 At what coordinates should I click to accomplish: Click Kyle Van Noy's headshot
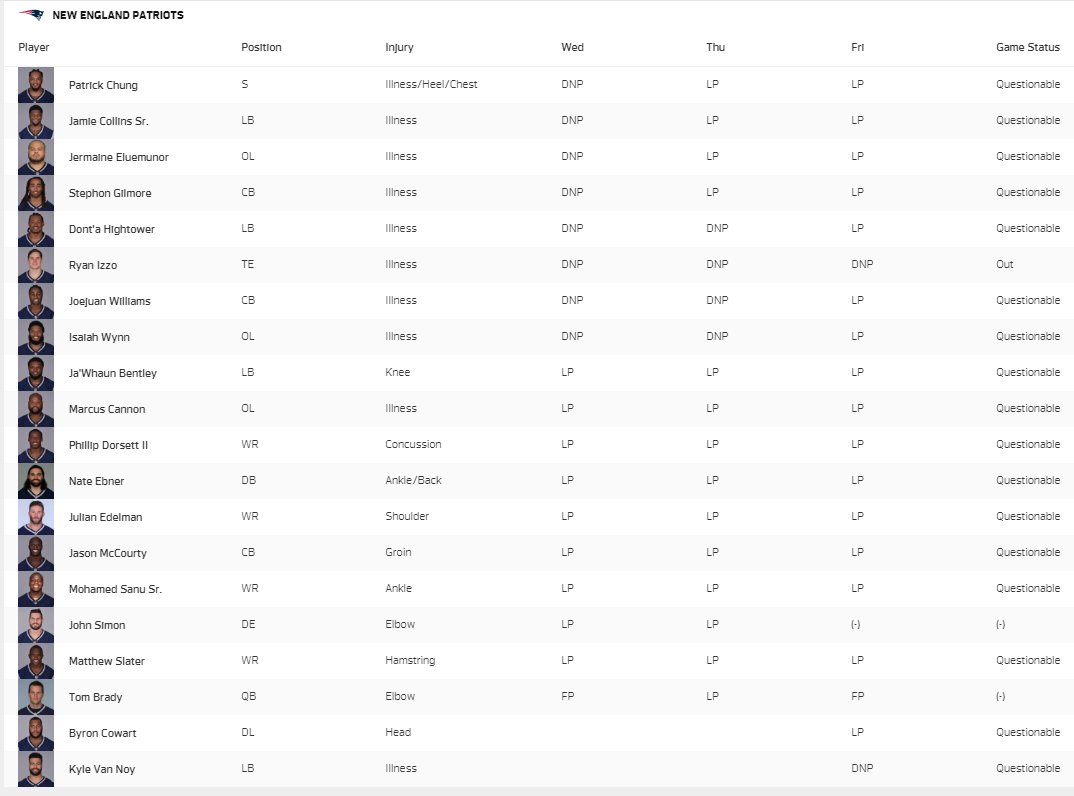(36, 769)
